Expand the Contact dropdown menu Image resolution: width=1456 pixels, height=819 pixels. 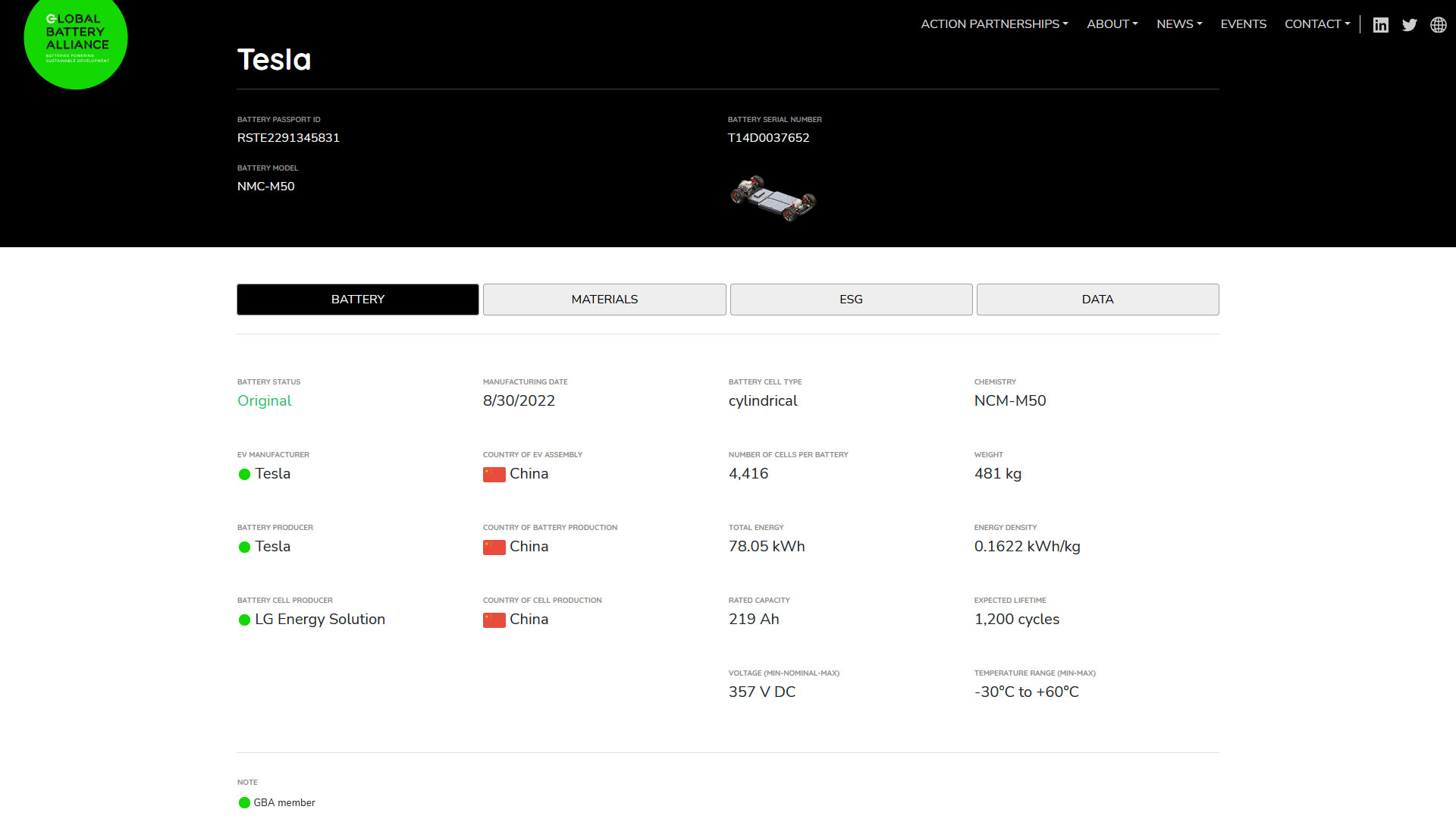(x=1317, y=24)
